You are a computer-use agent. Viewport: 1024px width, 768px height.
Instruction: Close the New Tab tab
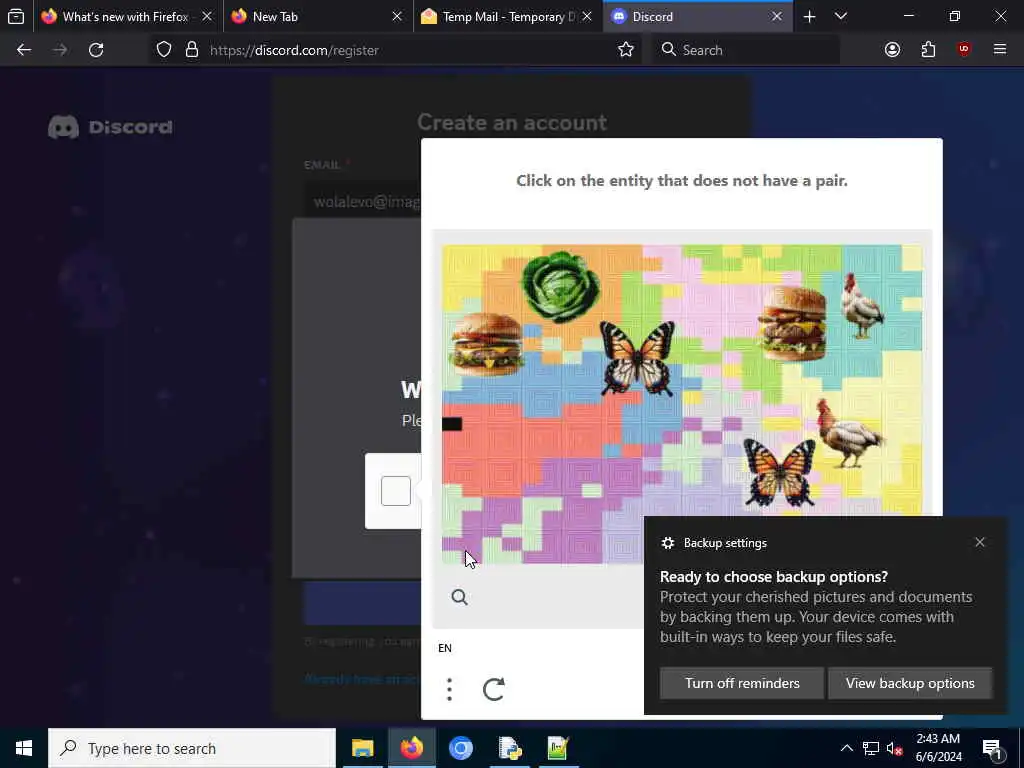(396, 16)
